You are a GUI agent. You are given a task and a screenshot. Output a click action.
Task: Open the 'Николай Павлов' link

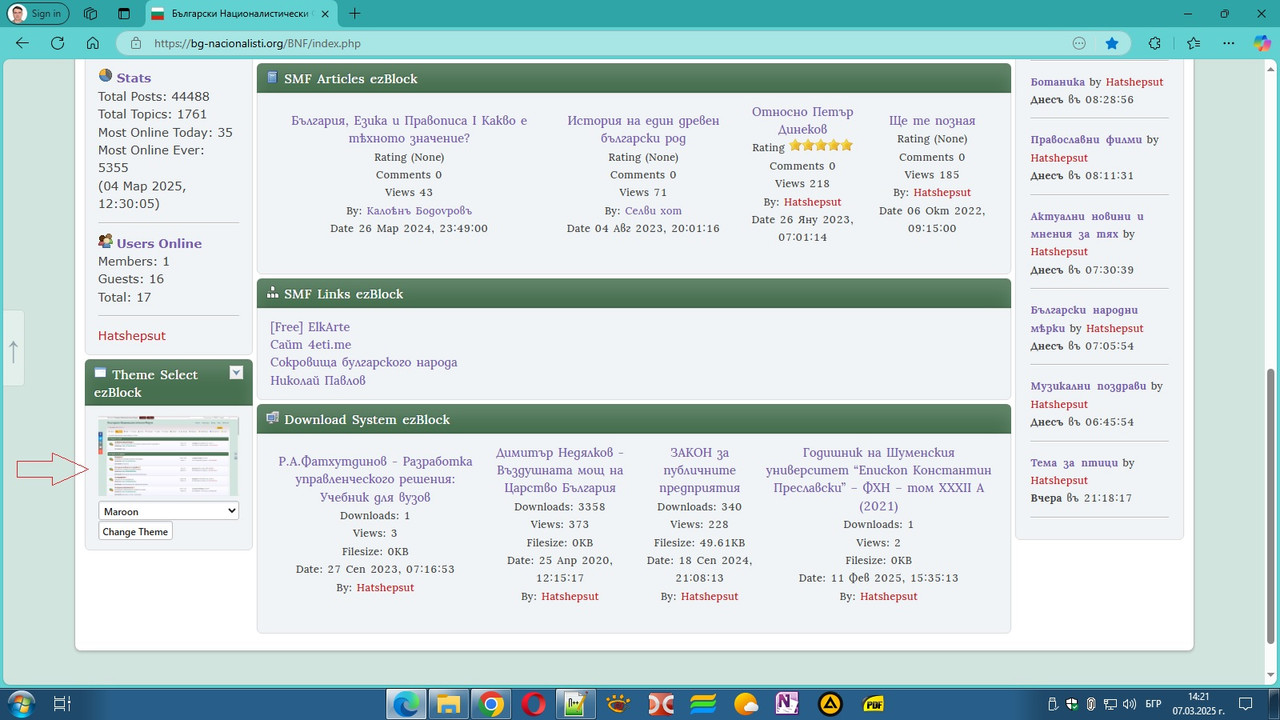(x=318, y=380)
